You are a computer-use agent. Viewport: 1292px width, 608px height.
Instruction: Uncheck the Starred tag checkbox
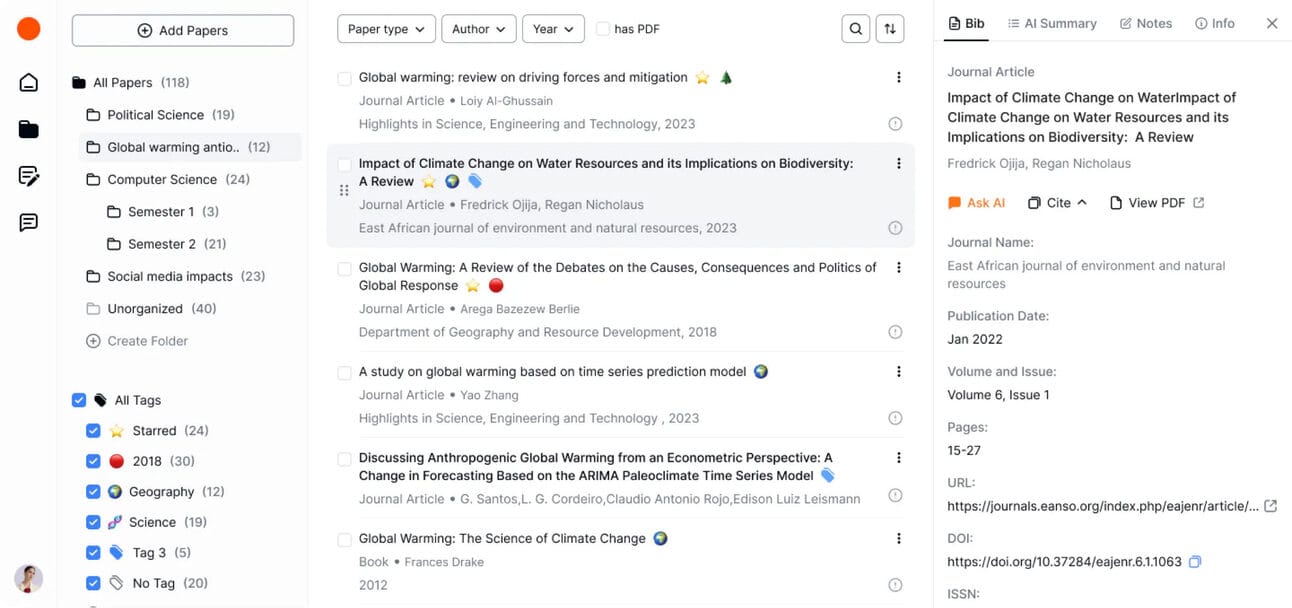click(93, 431)
